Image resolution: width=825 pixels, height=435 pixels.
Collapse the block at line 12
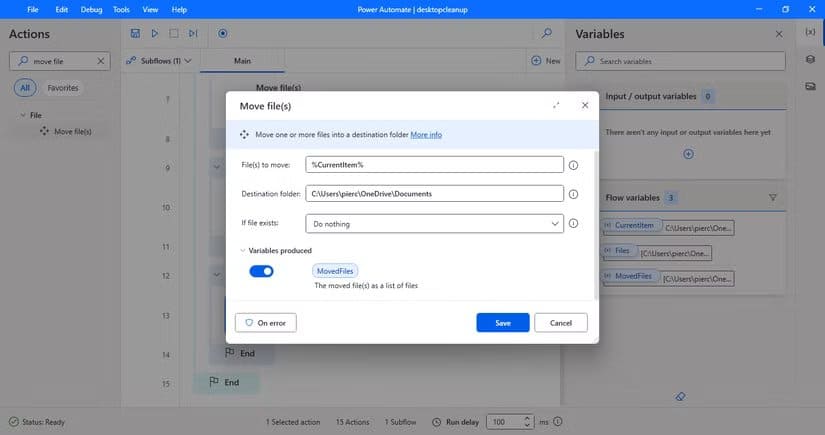[x=216, y=275]
